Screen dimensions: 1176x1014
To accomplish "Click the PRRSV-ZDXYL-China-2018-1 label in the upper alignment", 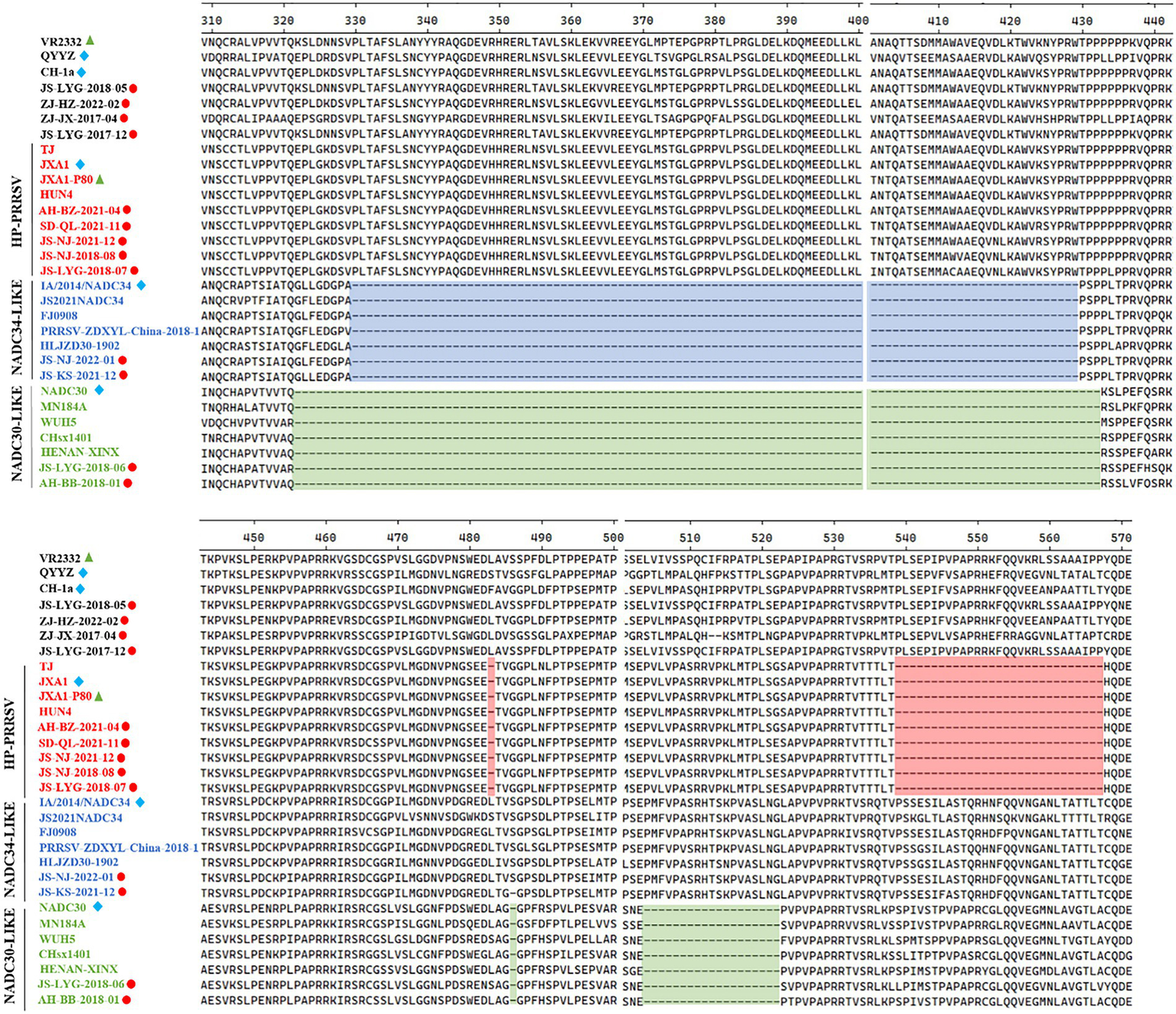I will (x=120, y=331).
